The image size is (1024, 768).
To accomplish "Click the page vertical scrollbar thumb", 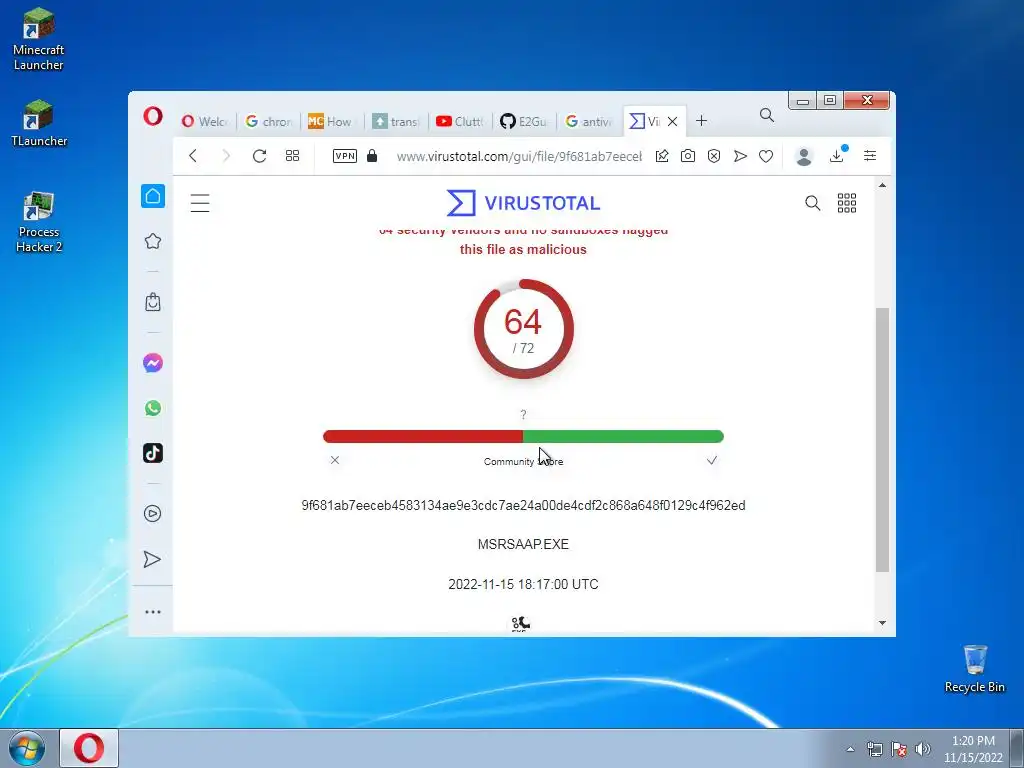I will pyautogui.click(x=882, y=439).
